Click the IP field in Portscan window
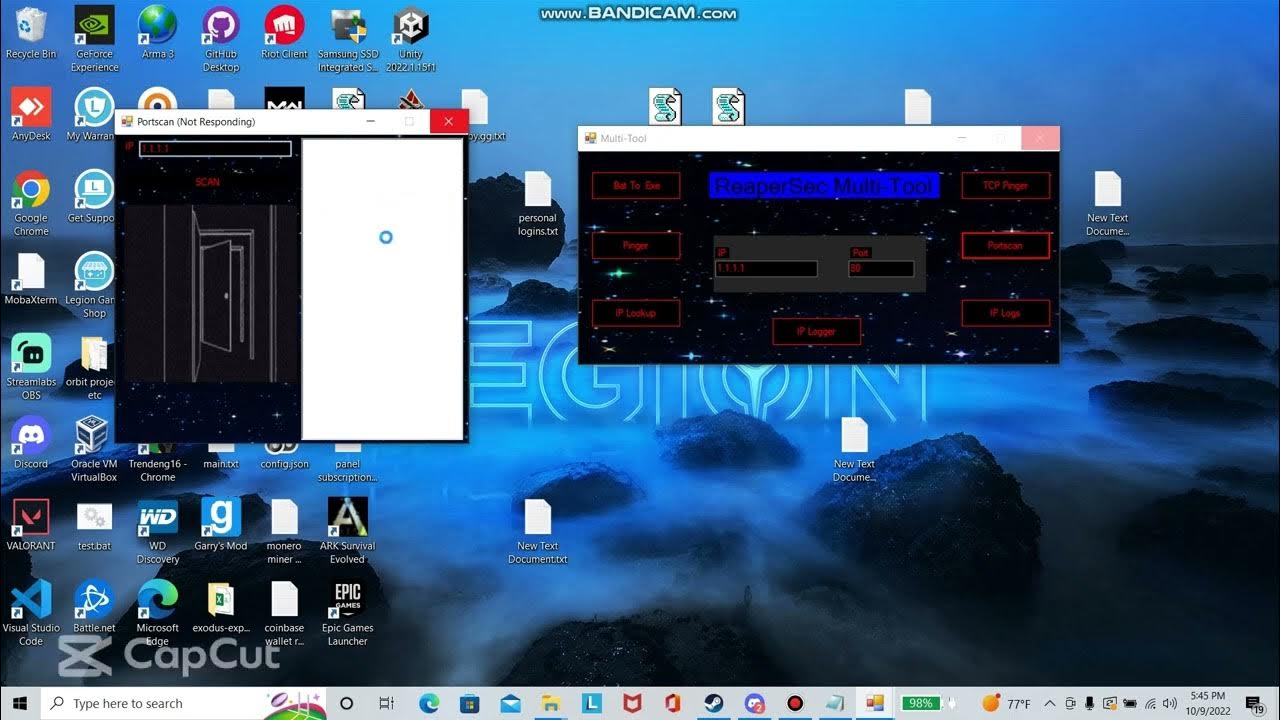 tap(215, 149)
